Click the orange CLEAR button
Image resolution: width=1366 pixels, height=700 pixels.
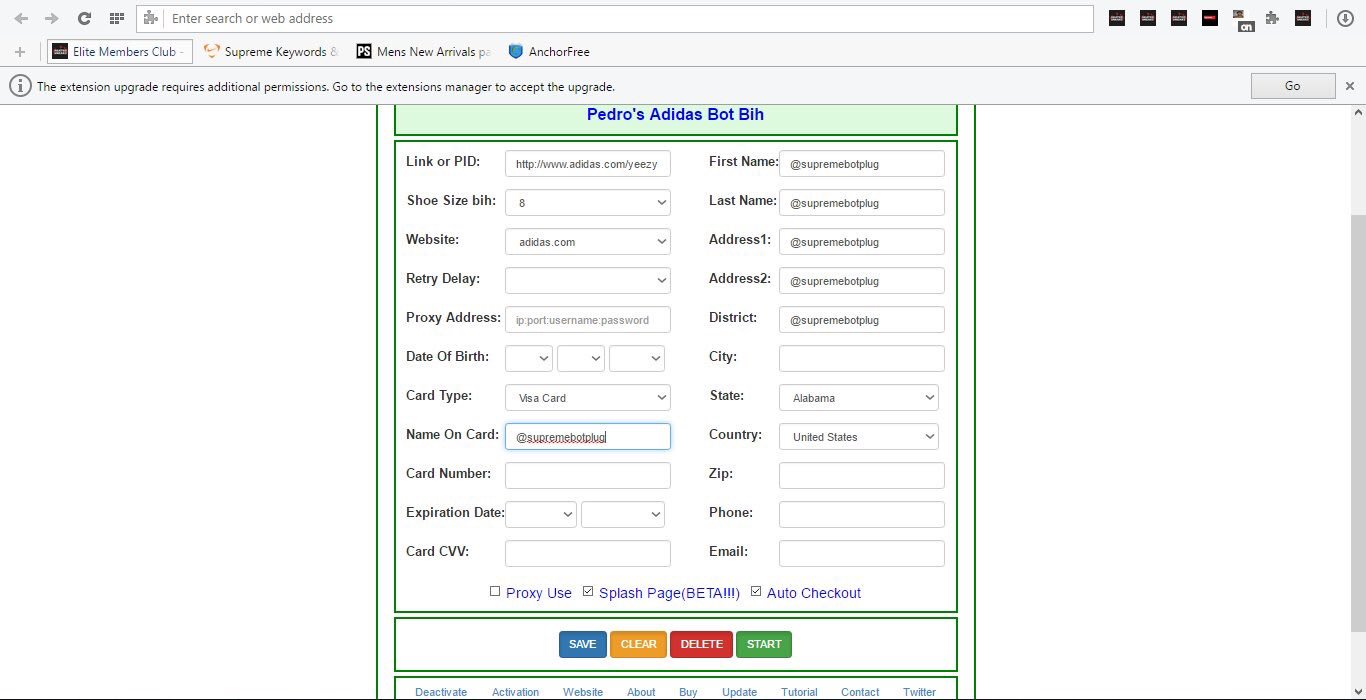click(639, 644)
